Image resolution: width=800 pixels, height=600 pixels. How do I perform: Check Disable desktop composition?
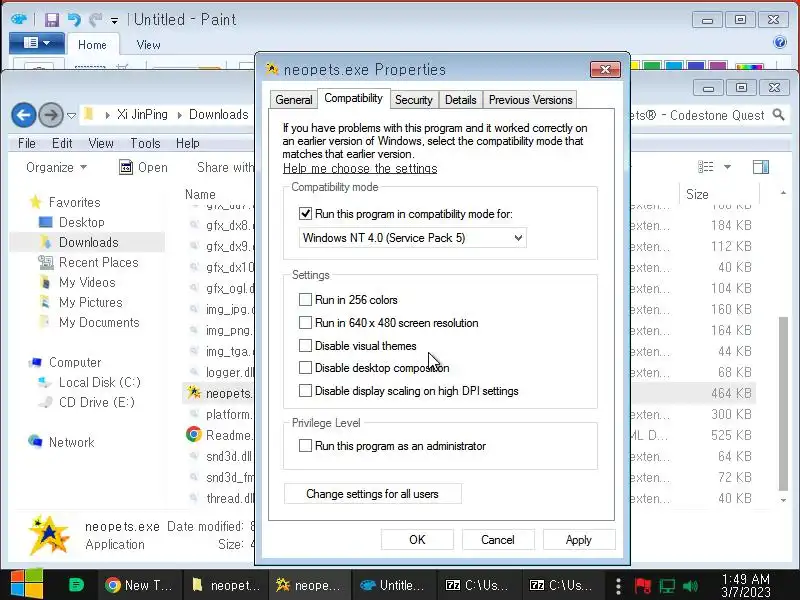pyautogui.click(x=305, y=367)
